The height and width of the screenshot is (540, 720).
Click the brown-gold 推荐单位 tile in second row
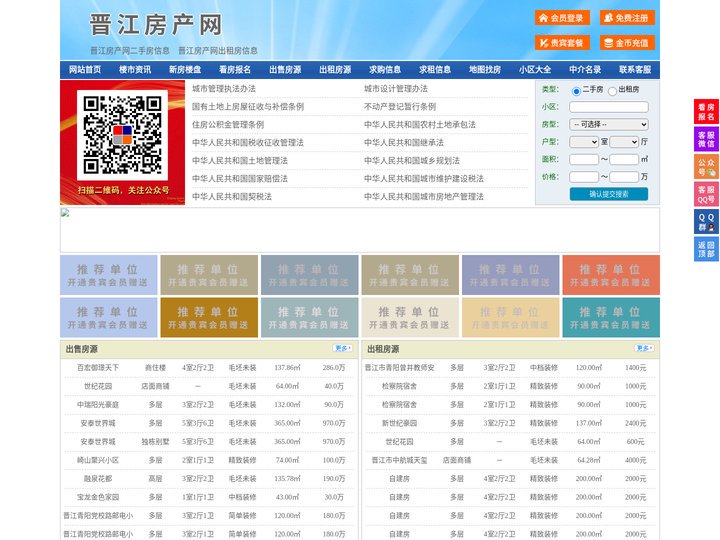(x=209, y=318)
